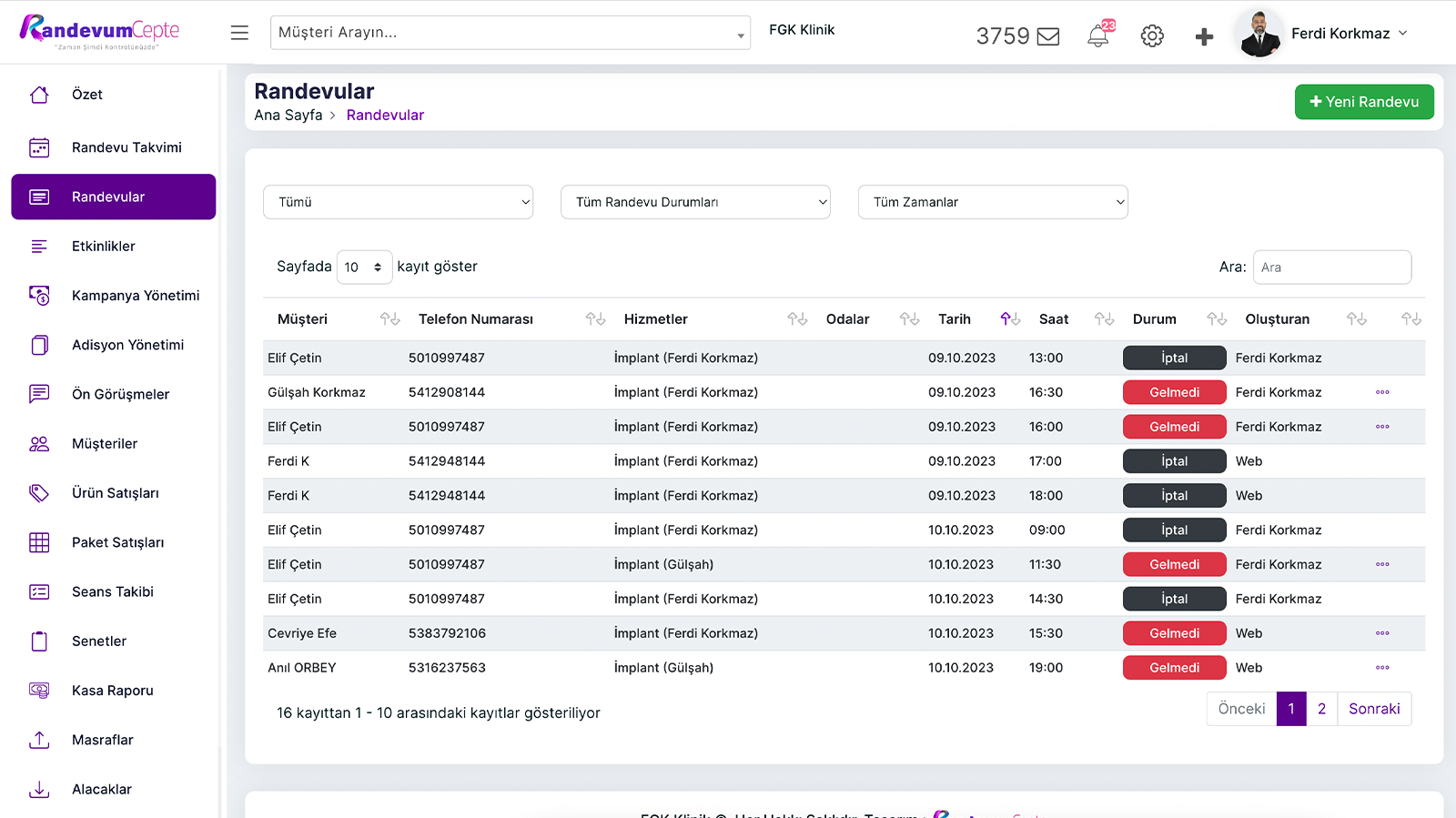1456x818 pixels.
Task: Open messages envelope icon next to 3759
Action: coord(1048,36)
